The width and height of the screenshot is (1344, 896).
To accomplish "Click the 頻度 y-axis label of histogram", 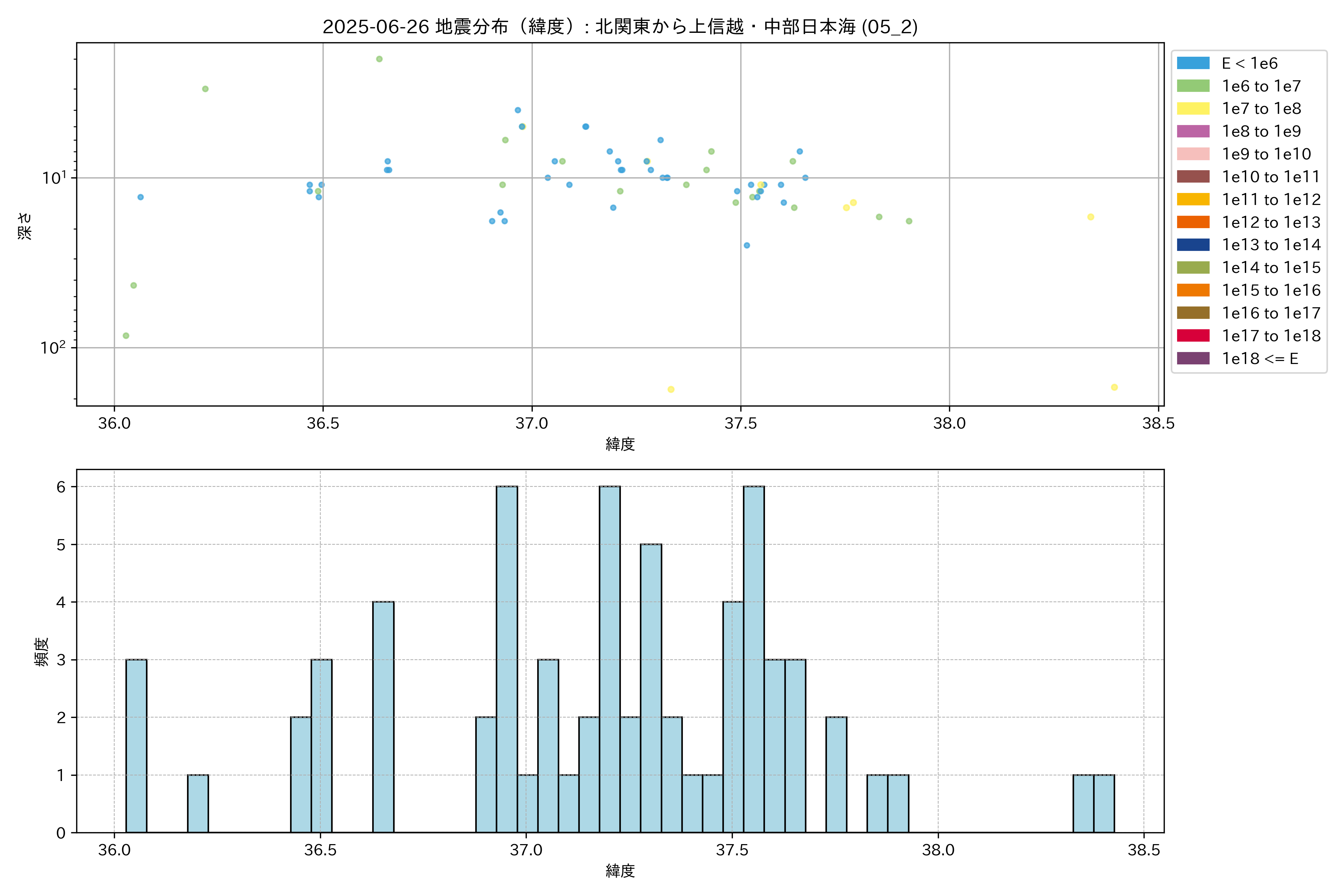I will [42, 652].
